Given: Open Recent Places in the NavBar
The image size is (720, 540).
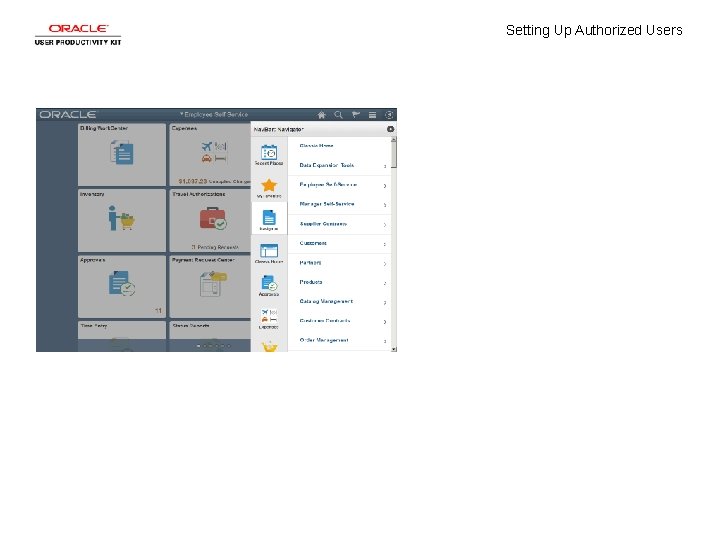Looking at the screenshot, I should [269, 155].
